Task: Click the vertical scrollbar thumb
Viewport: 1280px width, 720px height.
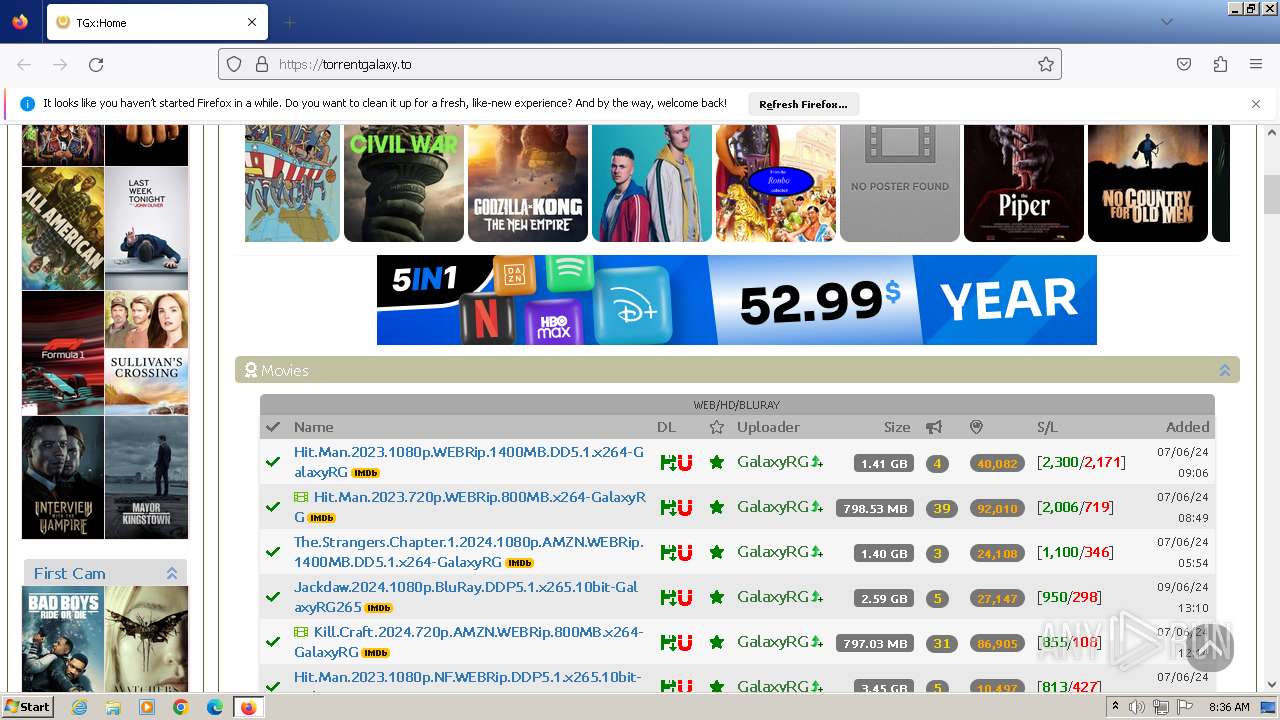Action: (x=1271, y=194)
